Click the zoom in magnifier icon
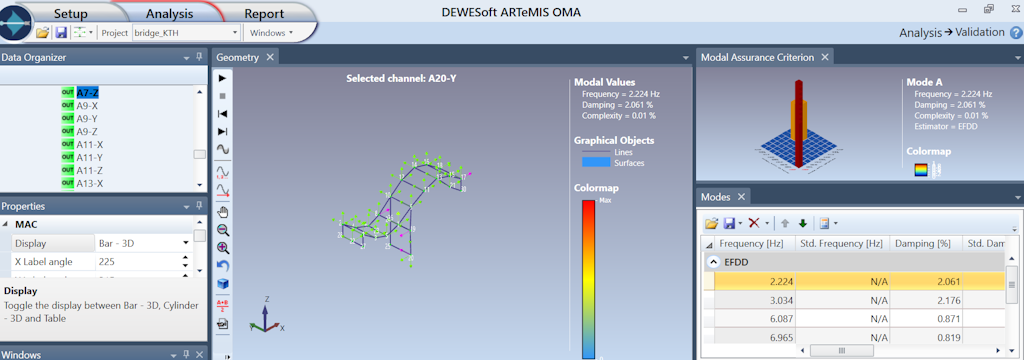Image resolution: width=1024 pixels, height=360 pixels. click(x=223, y=248)
